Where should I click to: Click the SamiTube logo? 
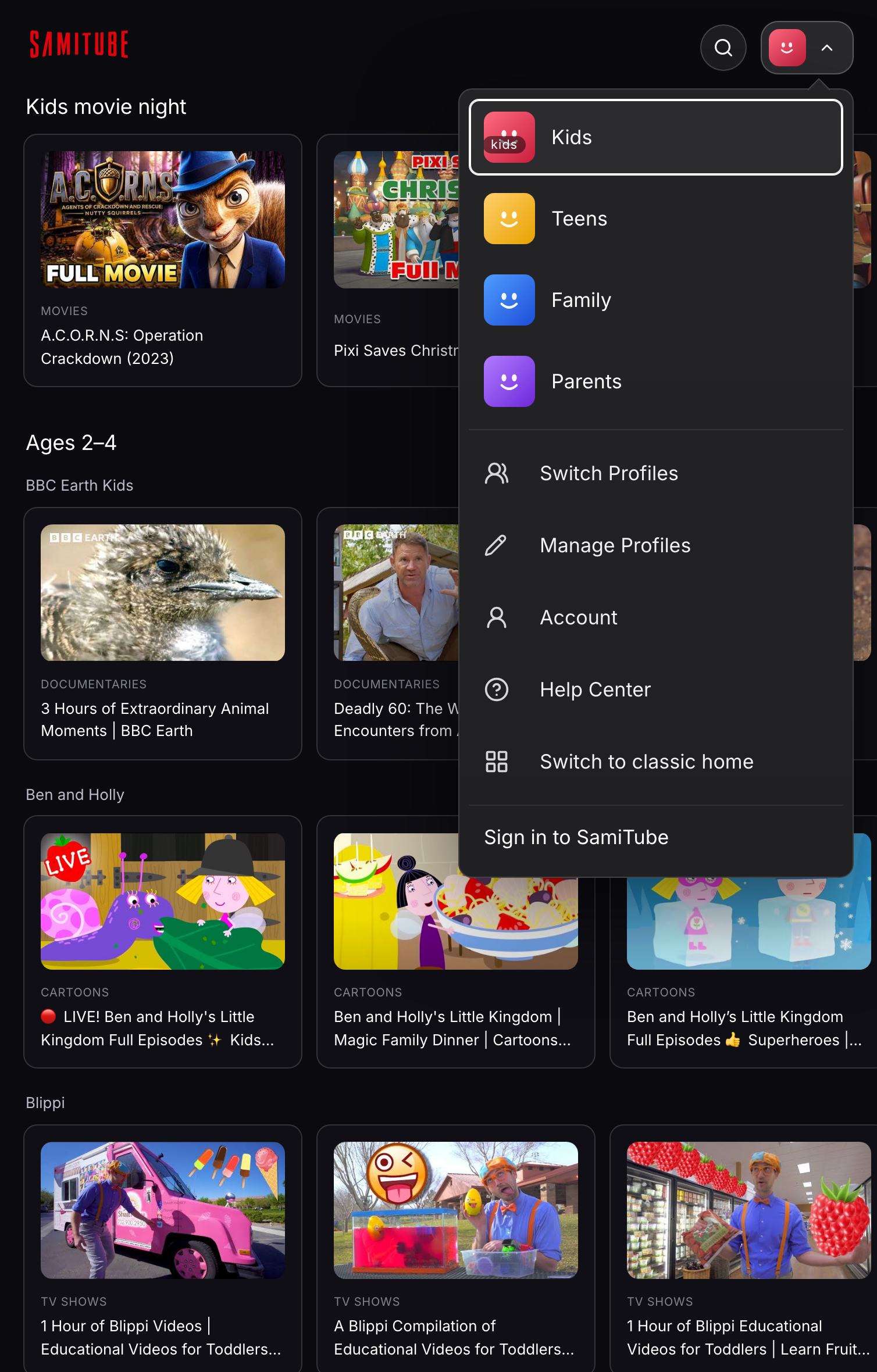coord(79,44)
